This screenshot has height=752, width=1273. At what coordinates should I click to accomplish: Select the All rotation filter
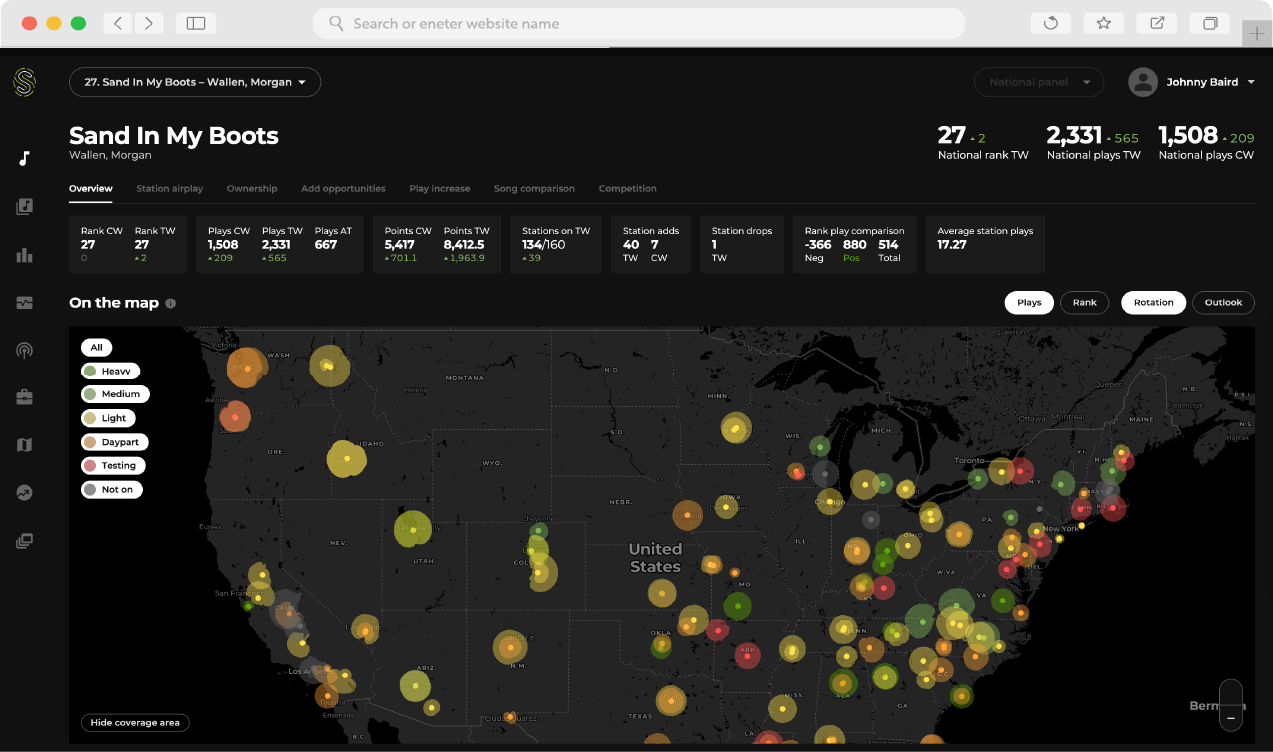click(96, 348)
